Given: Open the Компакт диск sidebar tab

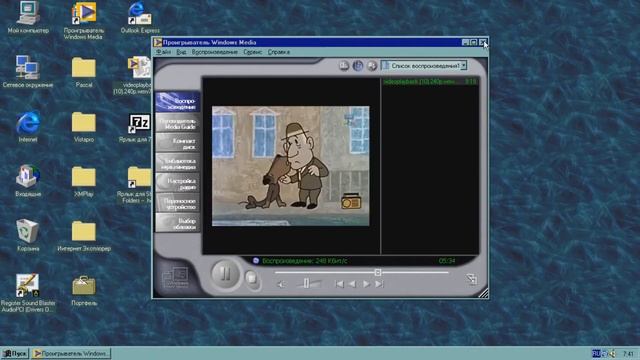Looking at the screenshot, I should pos(178,143).
